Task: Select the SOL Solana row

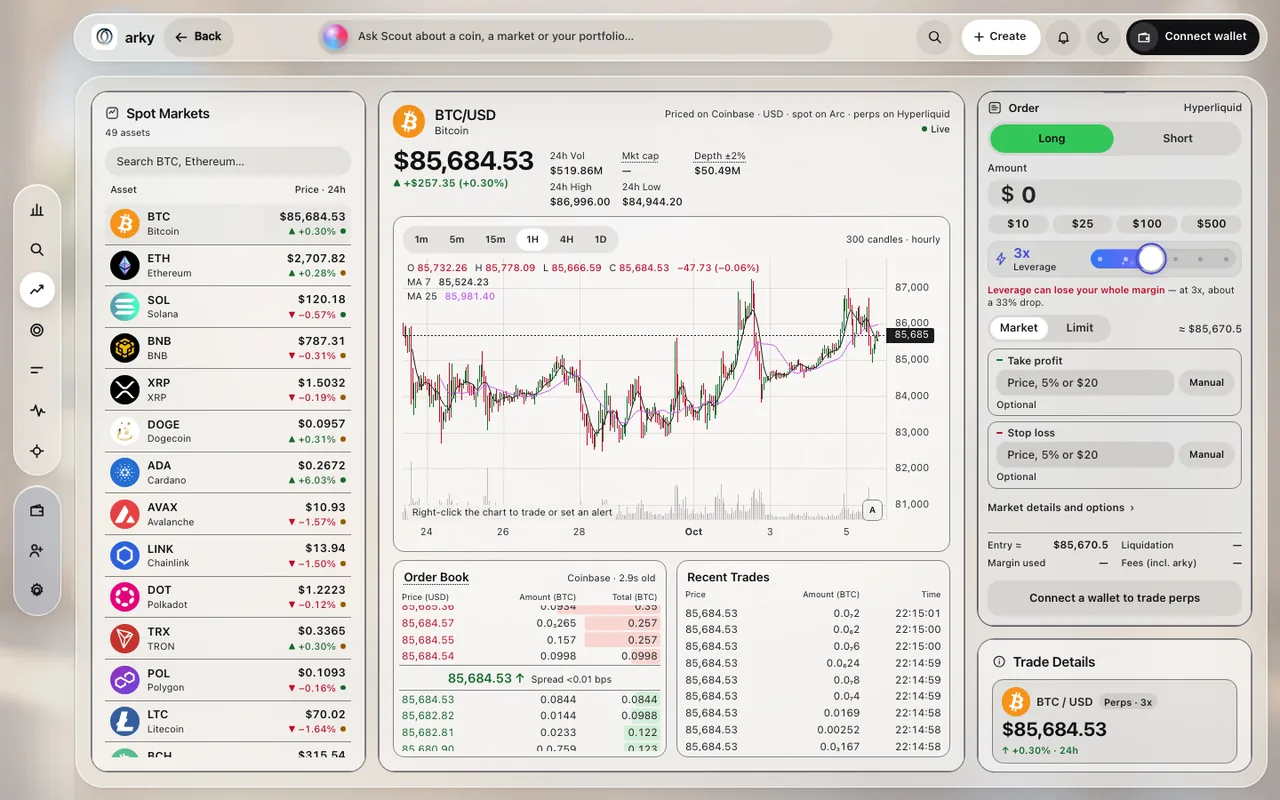Action: pyautogui.click(x=228, y=307)
